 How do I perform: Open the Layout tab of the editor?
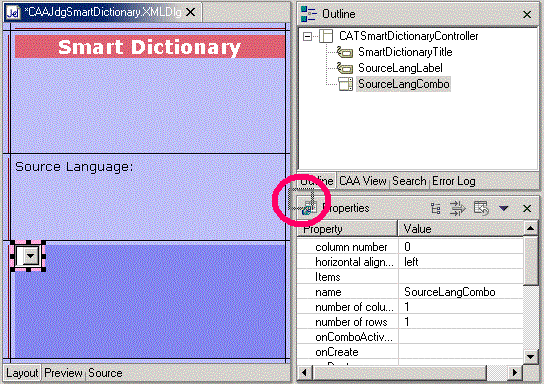[x=22, y=373]
